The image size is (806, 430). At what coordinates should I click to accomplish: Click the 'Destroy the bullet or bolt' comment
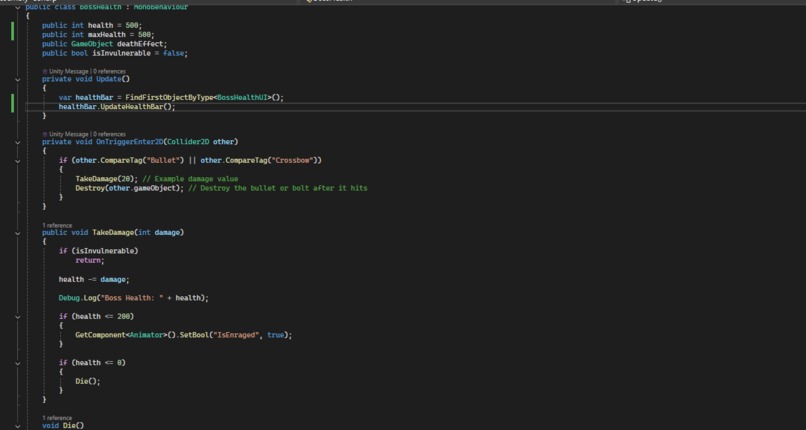[x=278, y=188]
